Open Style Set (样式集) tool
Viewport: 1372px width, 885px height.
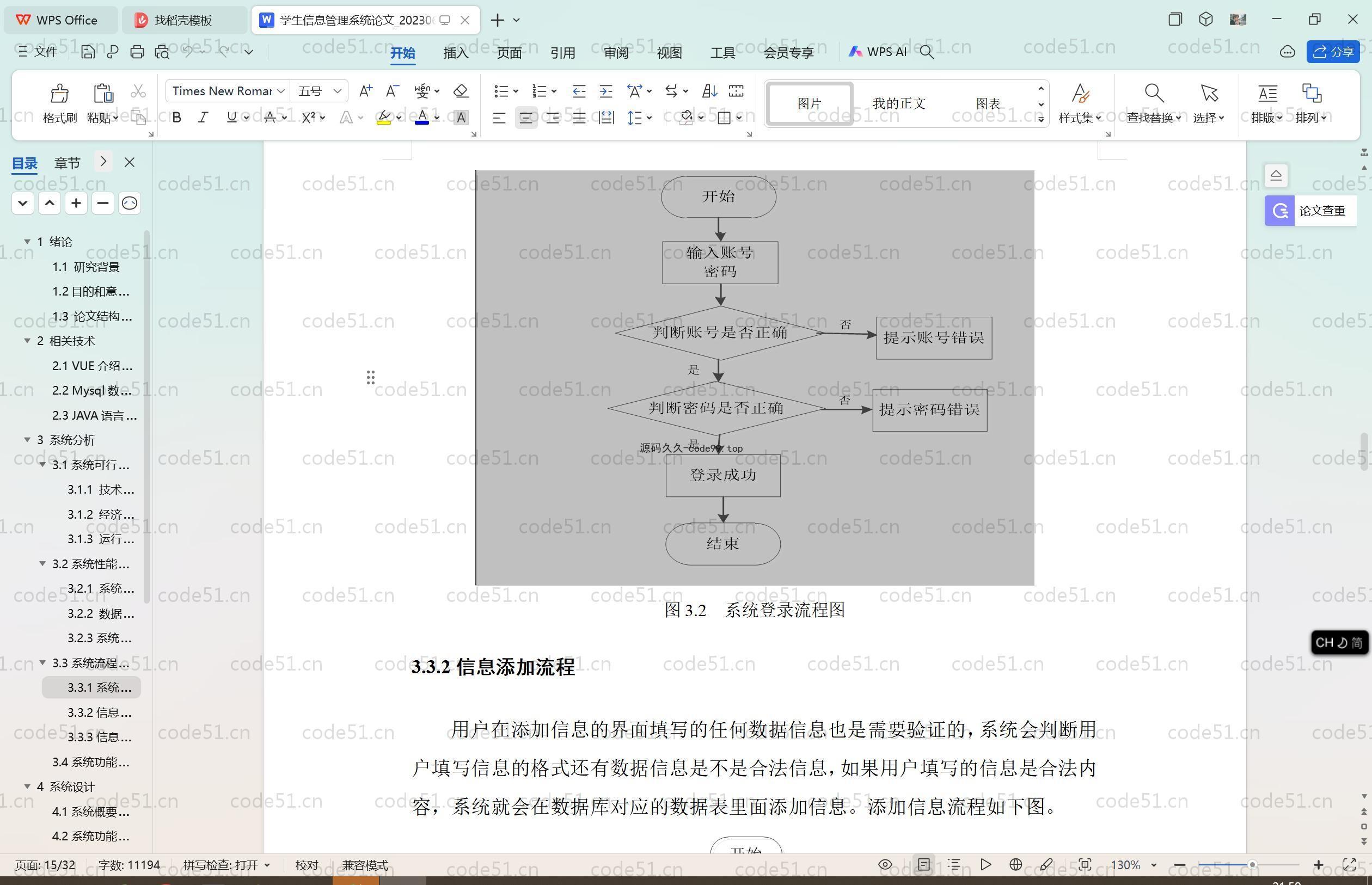click(1080, 103)
